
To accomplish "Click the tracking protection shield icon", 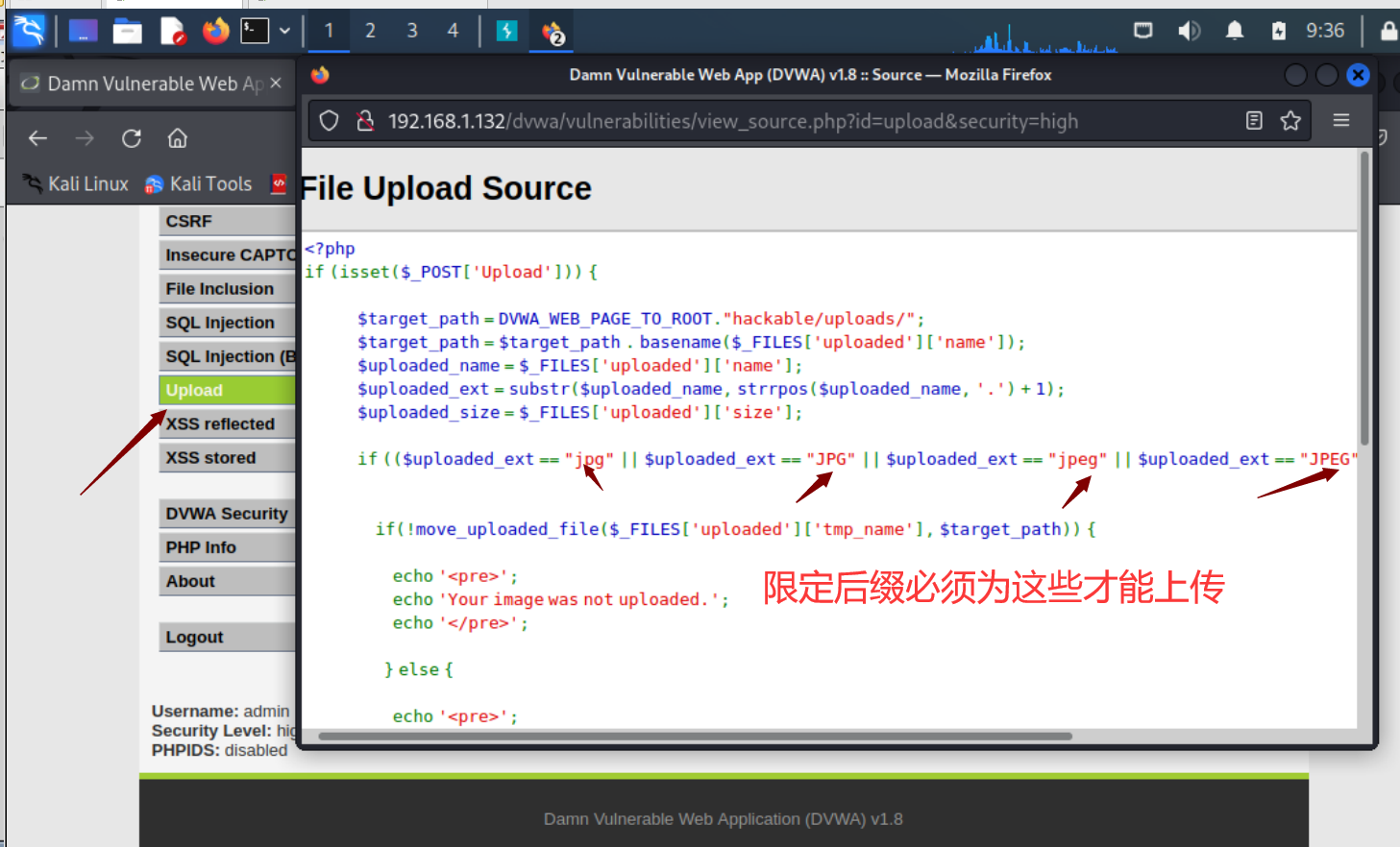I will 329,121.
